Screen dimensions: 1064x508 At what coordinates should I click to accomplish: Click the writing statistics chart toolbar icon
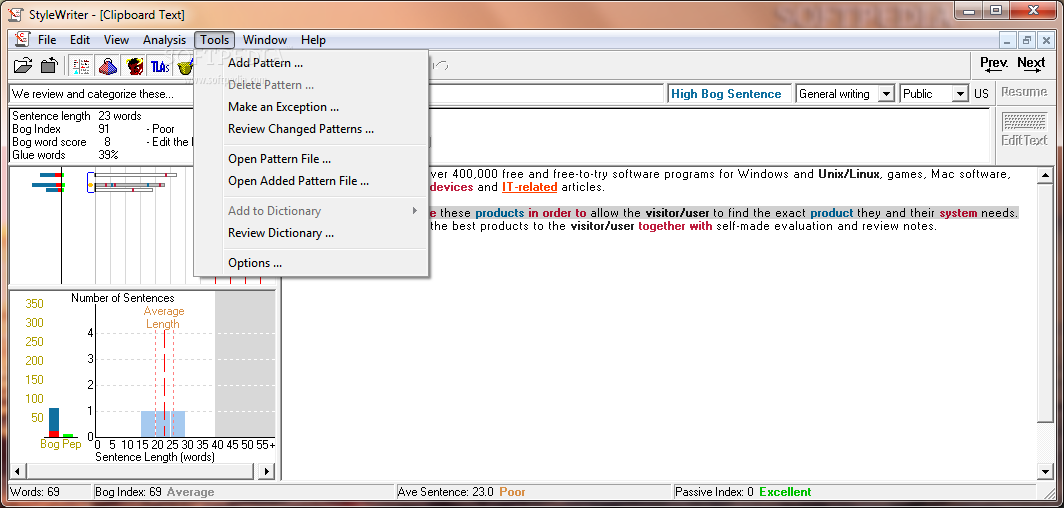coord(81,66)
